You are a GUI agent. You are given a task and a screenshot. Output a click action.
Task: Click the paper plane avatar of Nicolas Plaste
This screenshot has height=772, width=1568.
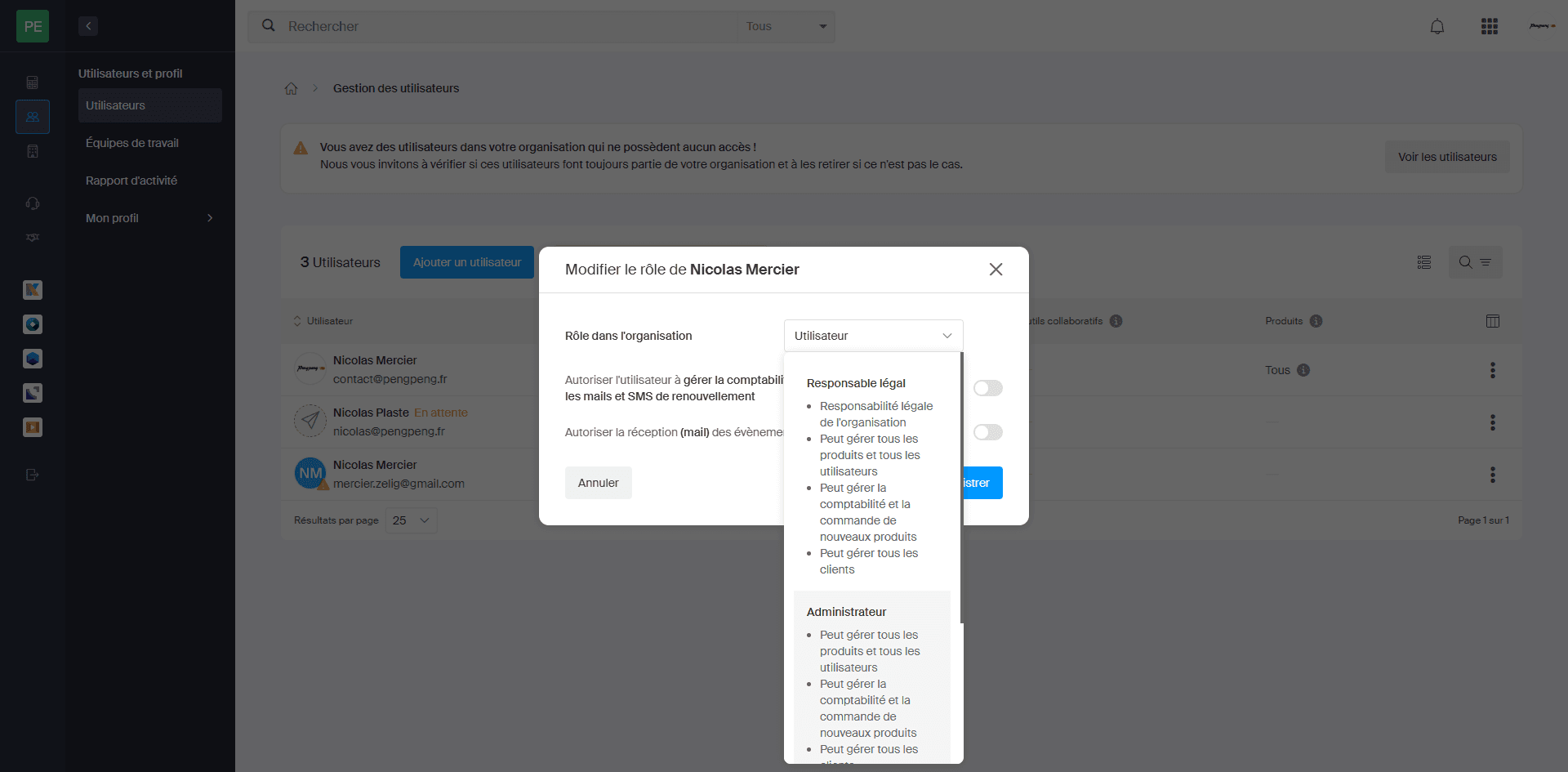(310, 421)
